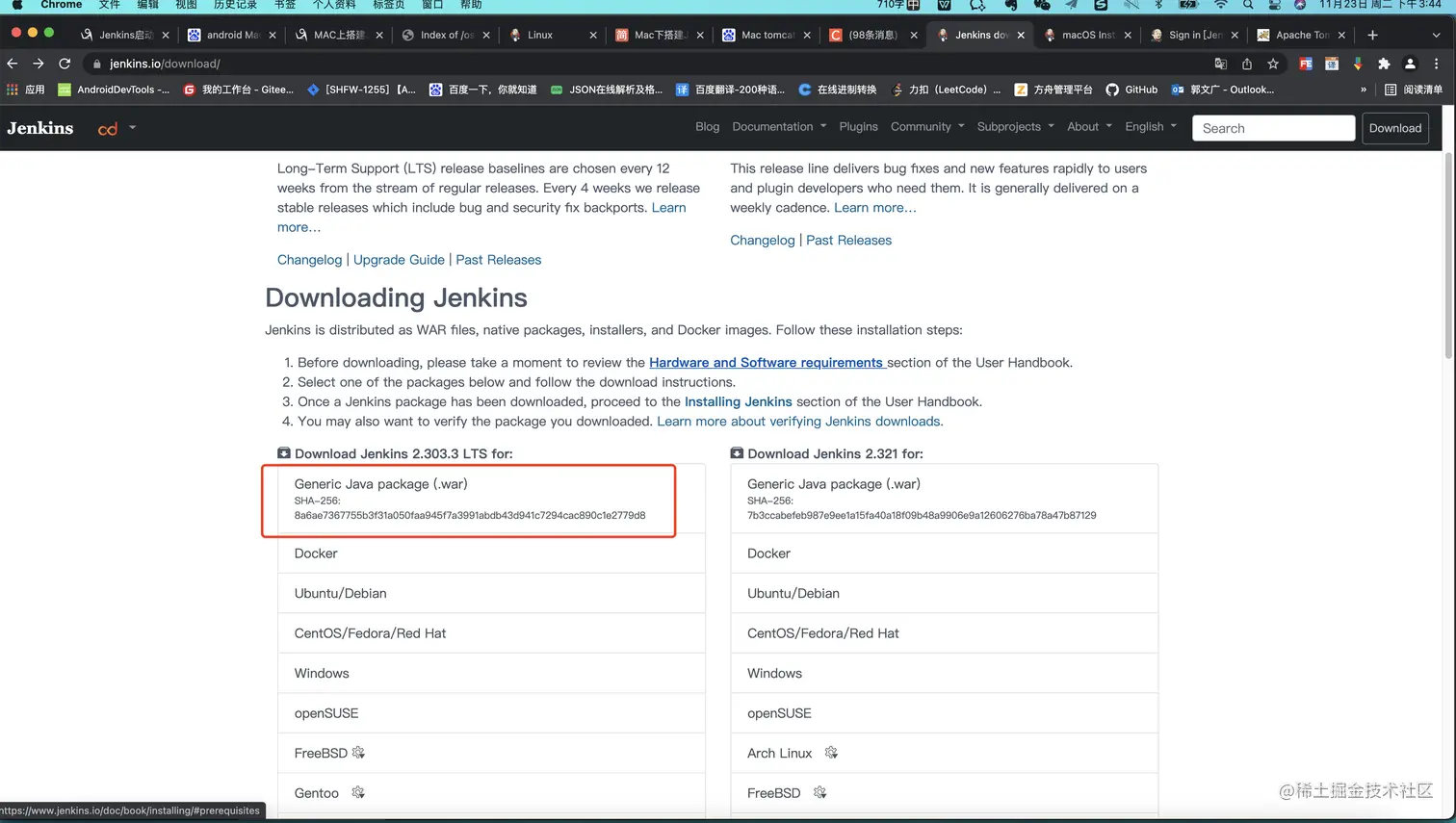Click the translate page icon
This screenshot has width=1456, height=823.
click(x=1220, y=64)
